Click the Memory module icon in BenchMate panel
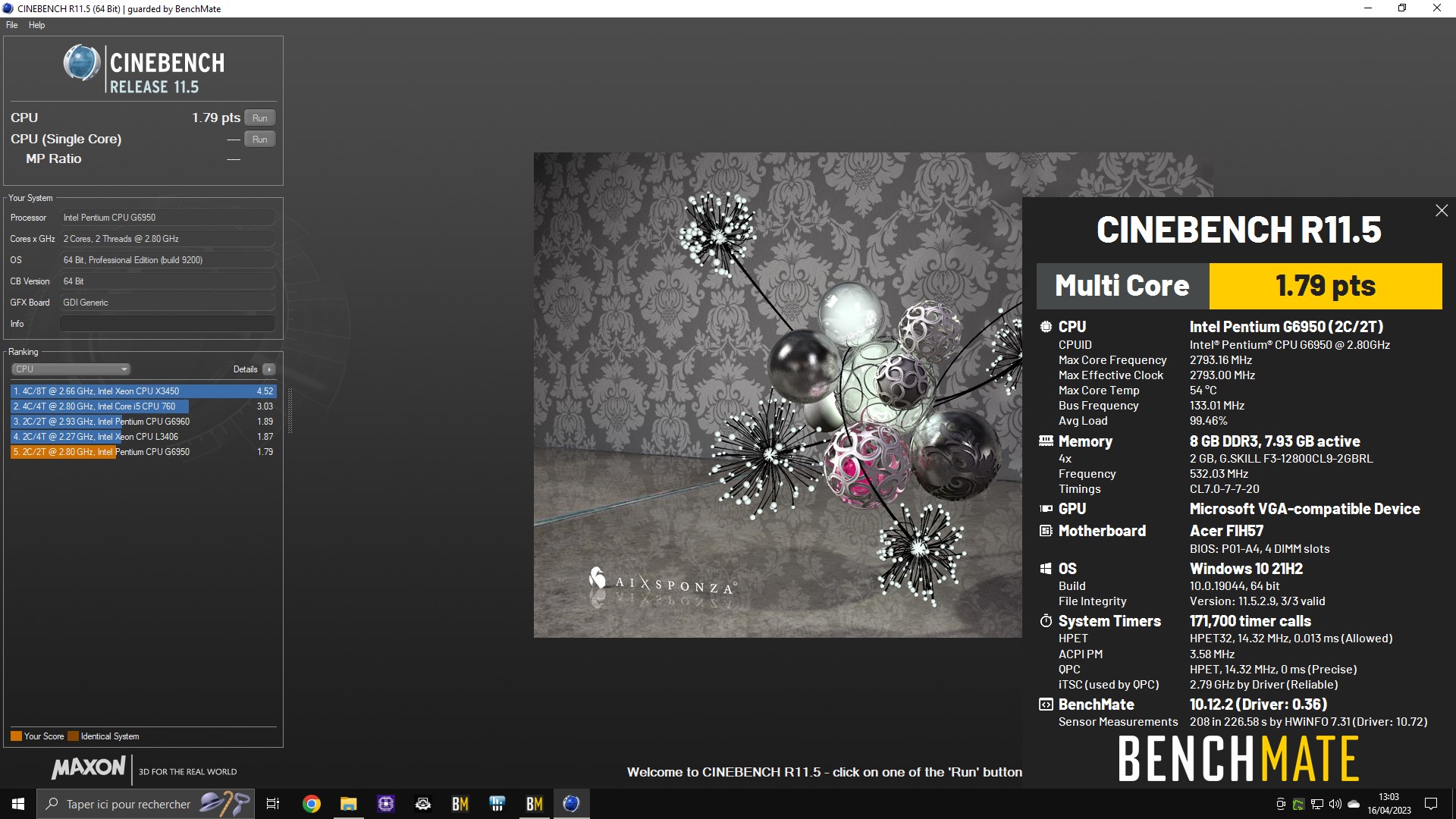The height and width of the screenshot is (819, 1456). 1046,441
